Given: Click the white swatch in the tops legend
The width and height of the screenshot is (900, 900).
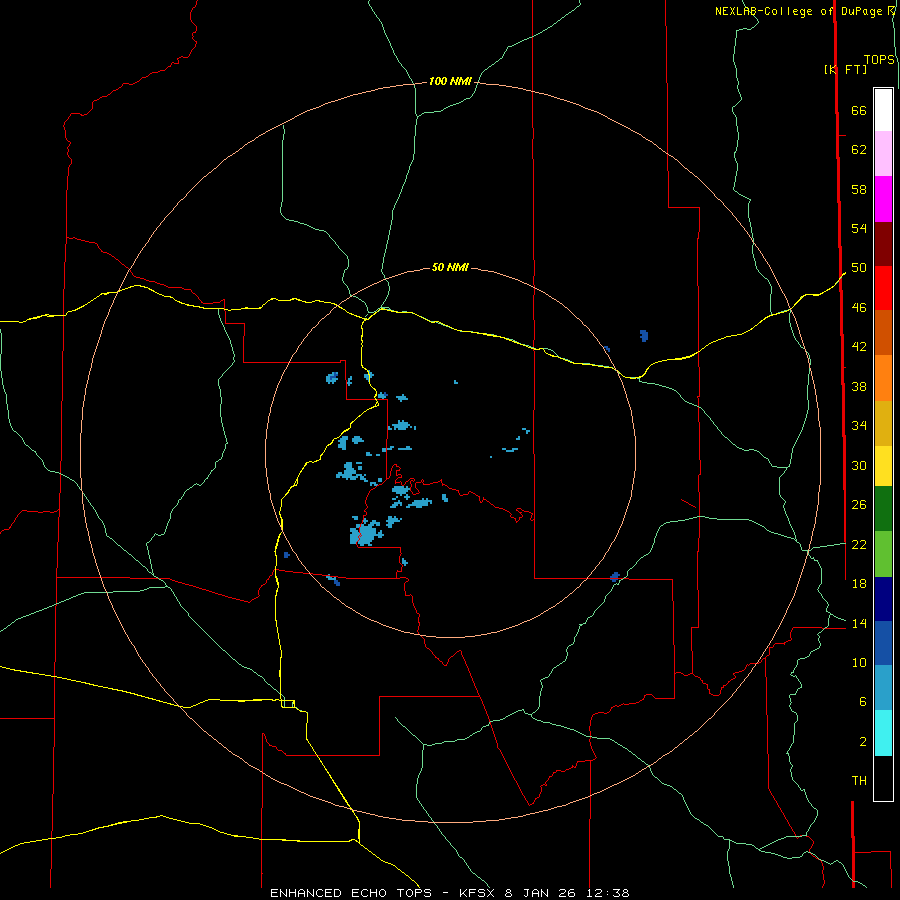Looking at the screenshot, I should pos(883,110).
